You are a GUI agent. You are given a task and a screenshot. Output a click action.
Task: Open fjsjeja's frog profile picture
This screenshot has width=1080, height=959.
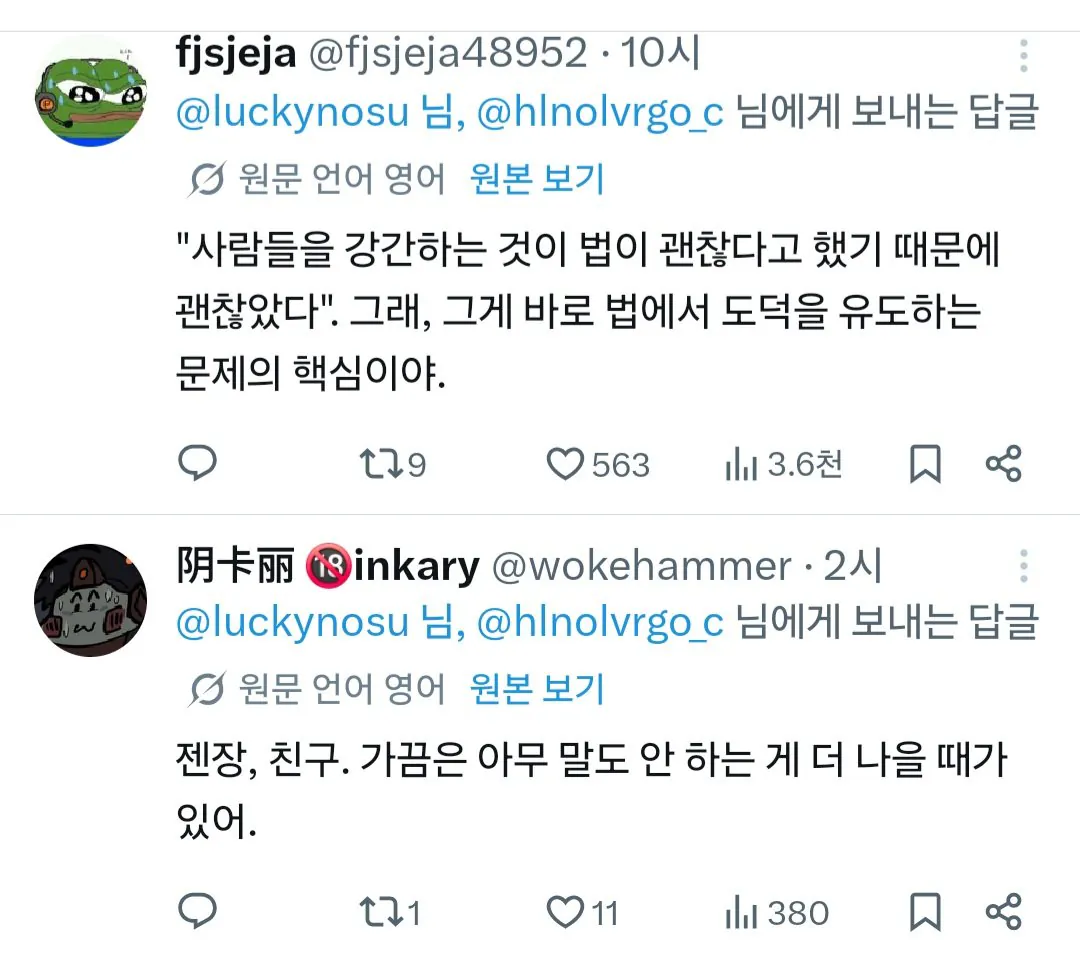(x=91, y=91)
